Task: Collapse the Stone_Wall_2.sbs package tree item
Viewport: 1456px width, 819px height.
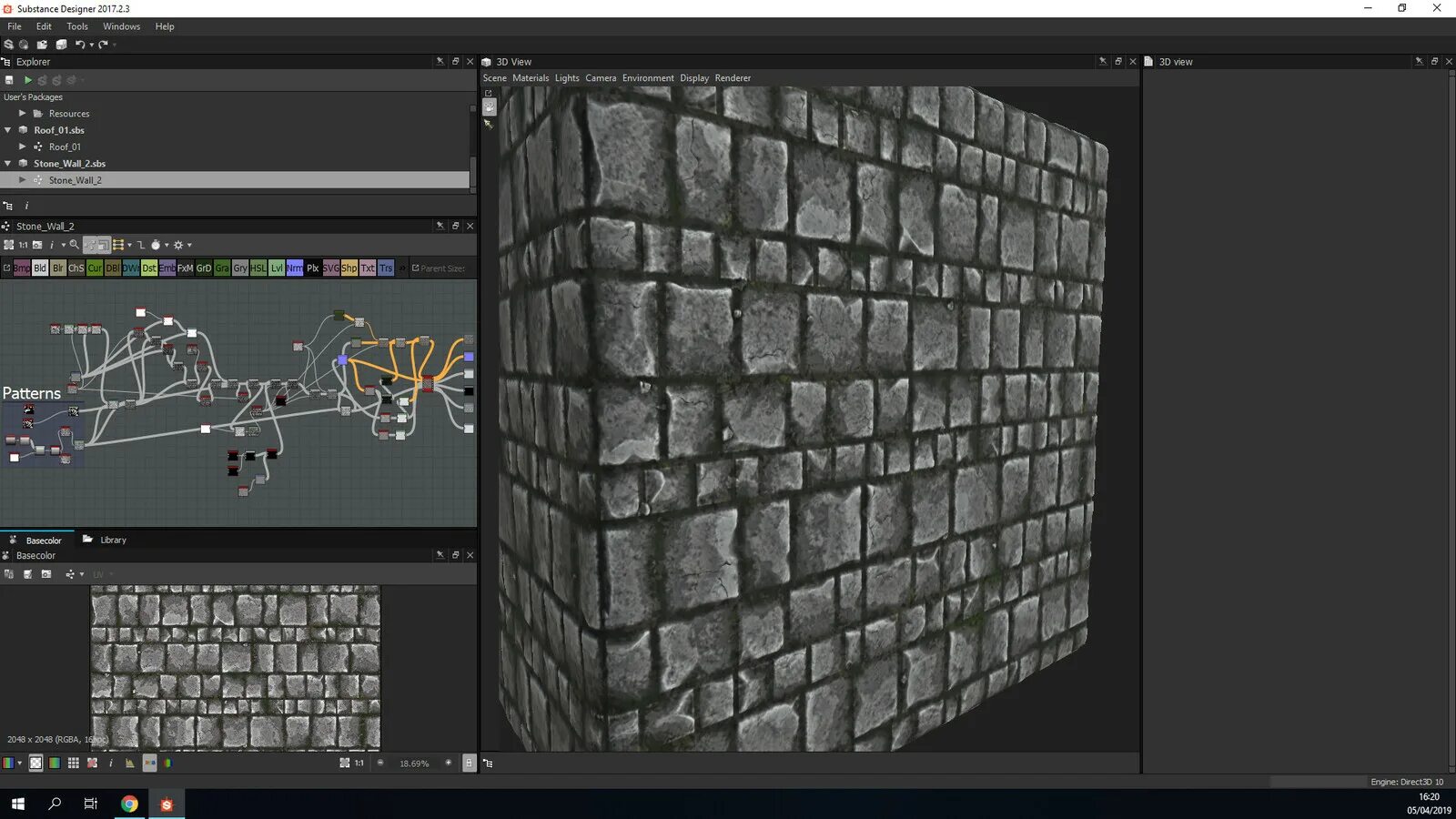Action: [8, 163]
